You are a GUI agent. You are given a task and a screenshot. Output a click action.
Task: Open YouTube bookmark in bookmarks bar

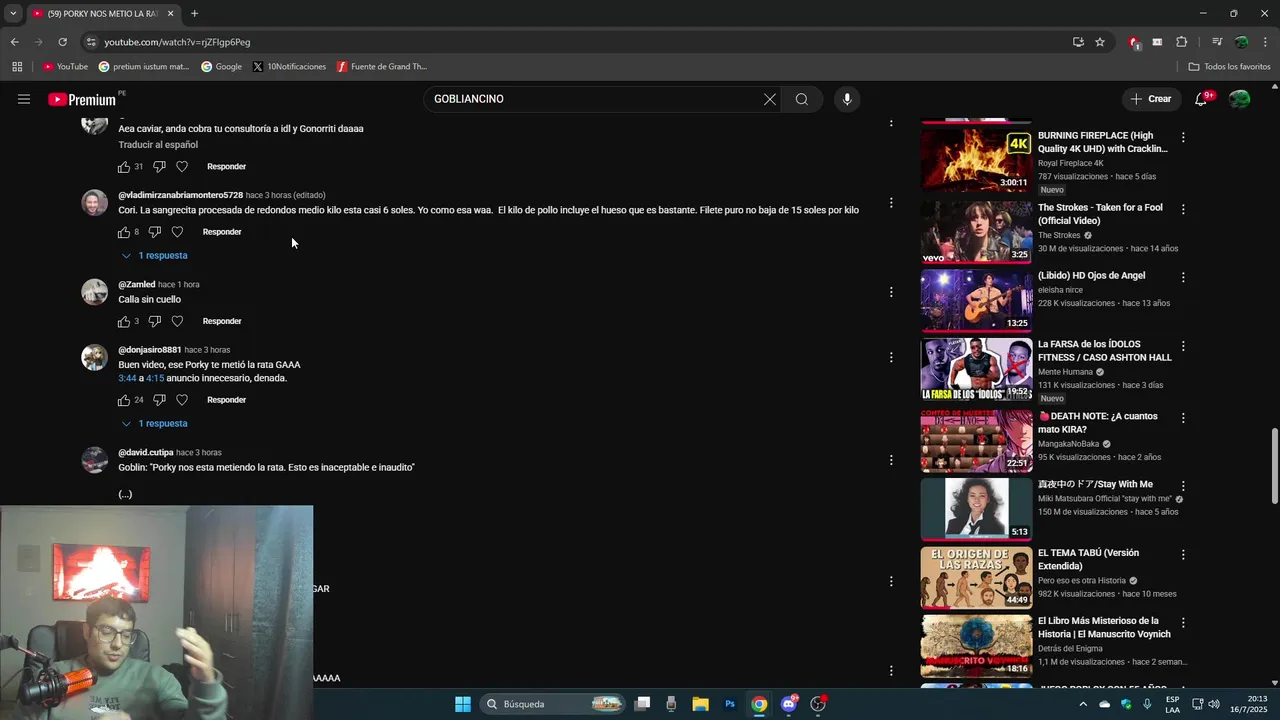point(65,67)
